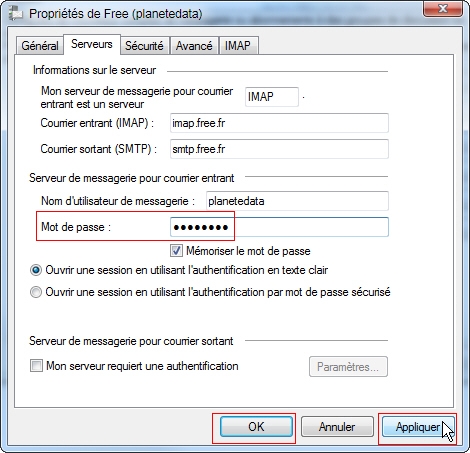Open the Paramètres... button

(x=348, y=367)
